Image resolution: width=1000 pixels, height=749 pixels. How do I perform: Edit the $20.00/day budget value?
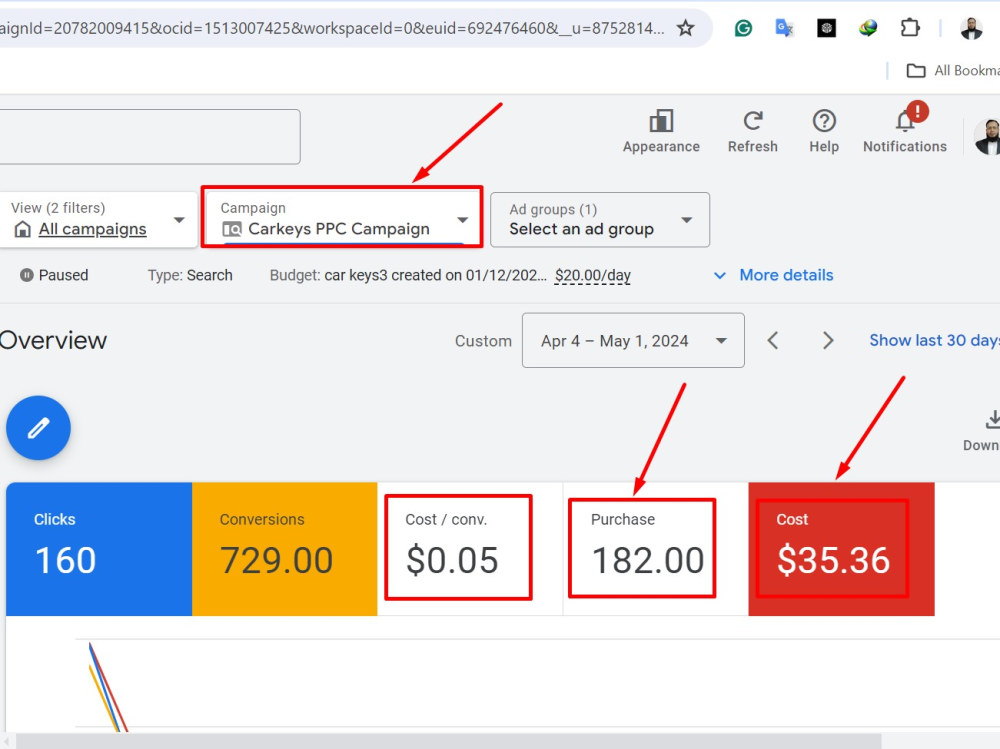click(592, 276)
